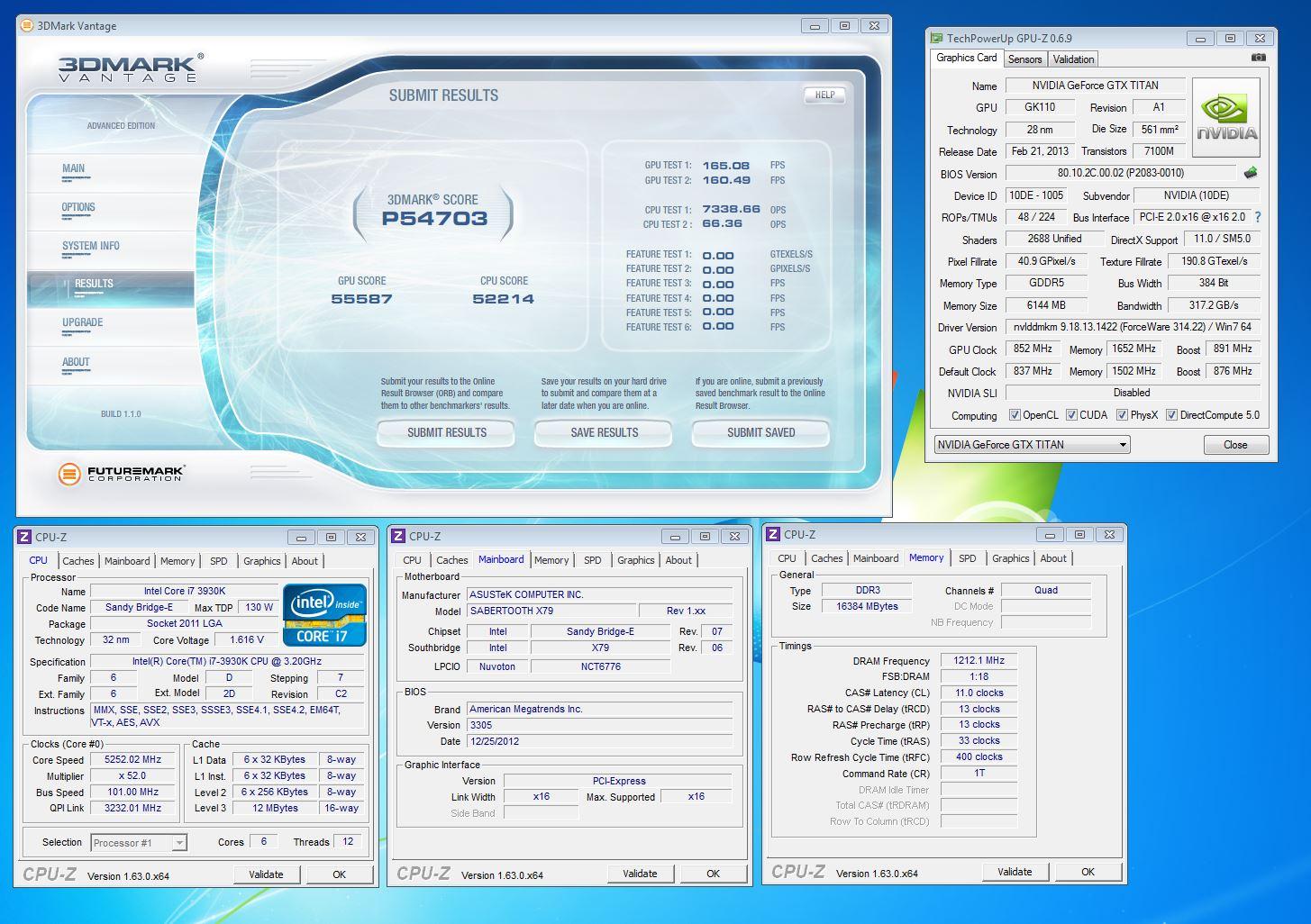
Task: Open SPD tab in Mainboard CPU-Z window
Action: coord(593,560)
